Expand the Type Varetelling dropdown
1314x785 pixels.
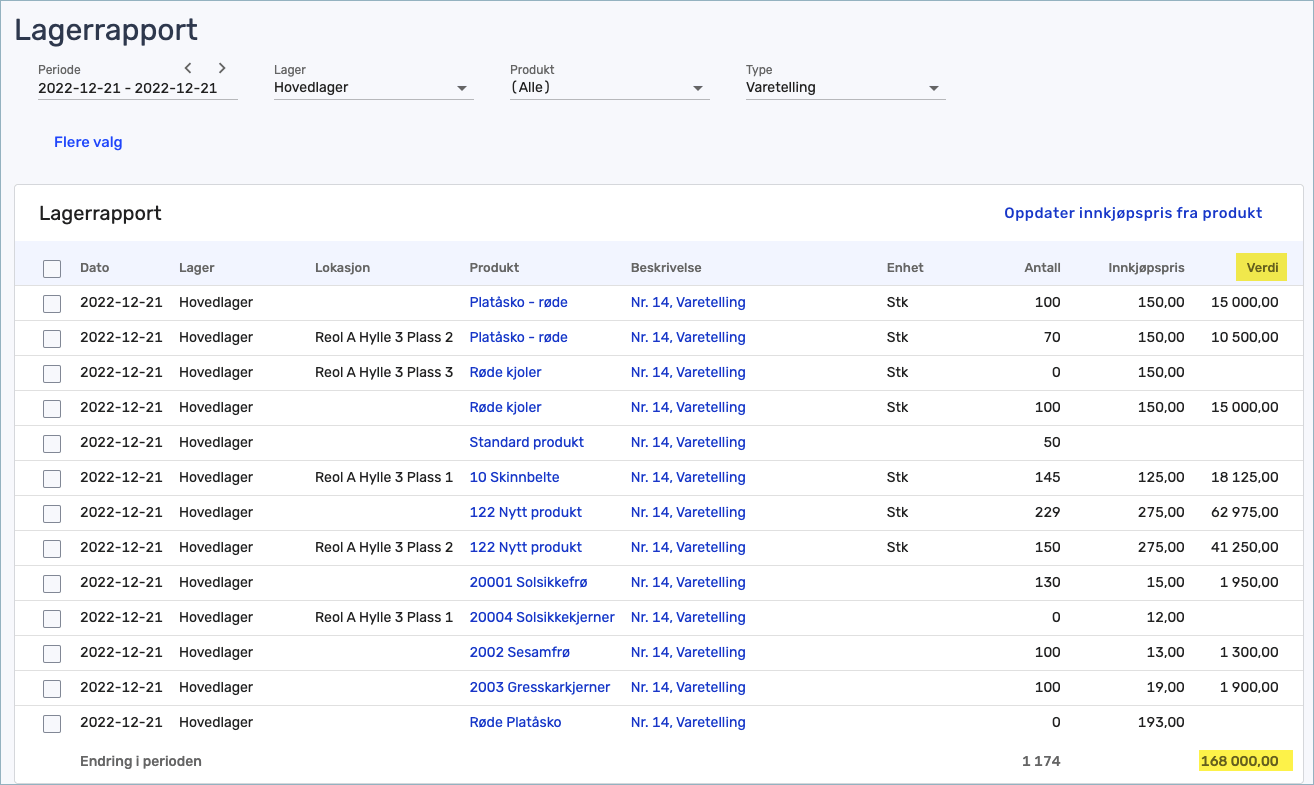844,88
